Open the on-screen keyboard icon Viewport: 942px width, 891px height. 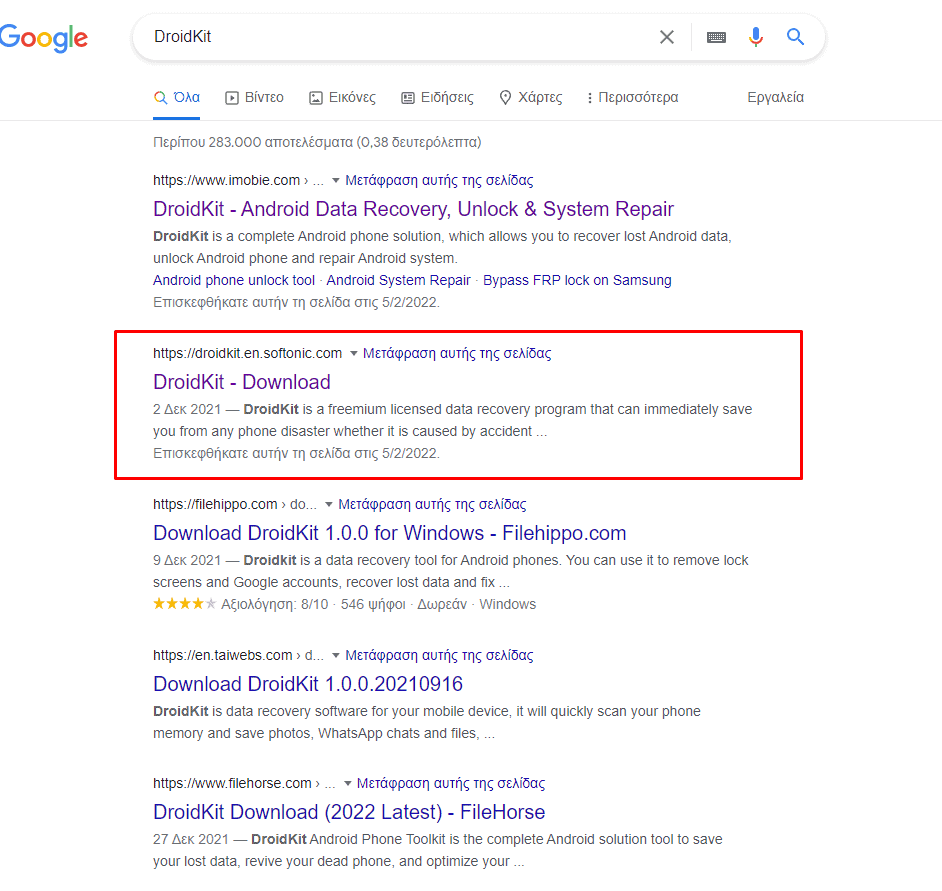(716, 37)
